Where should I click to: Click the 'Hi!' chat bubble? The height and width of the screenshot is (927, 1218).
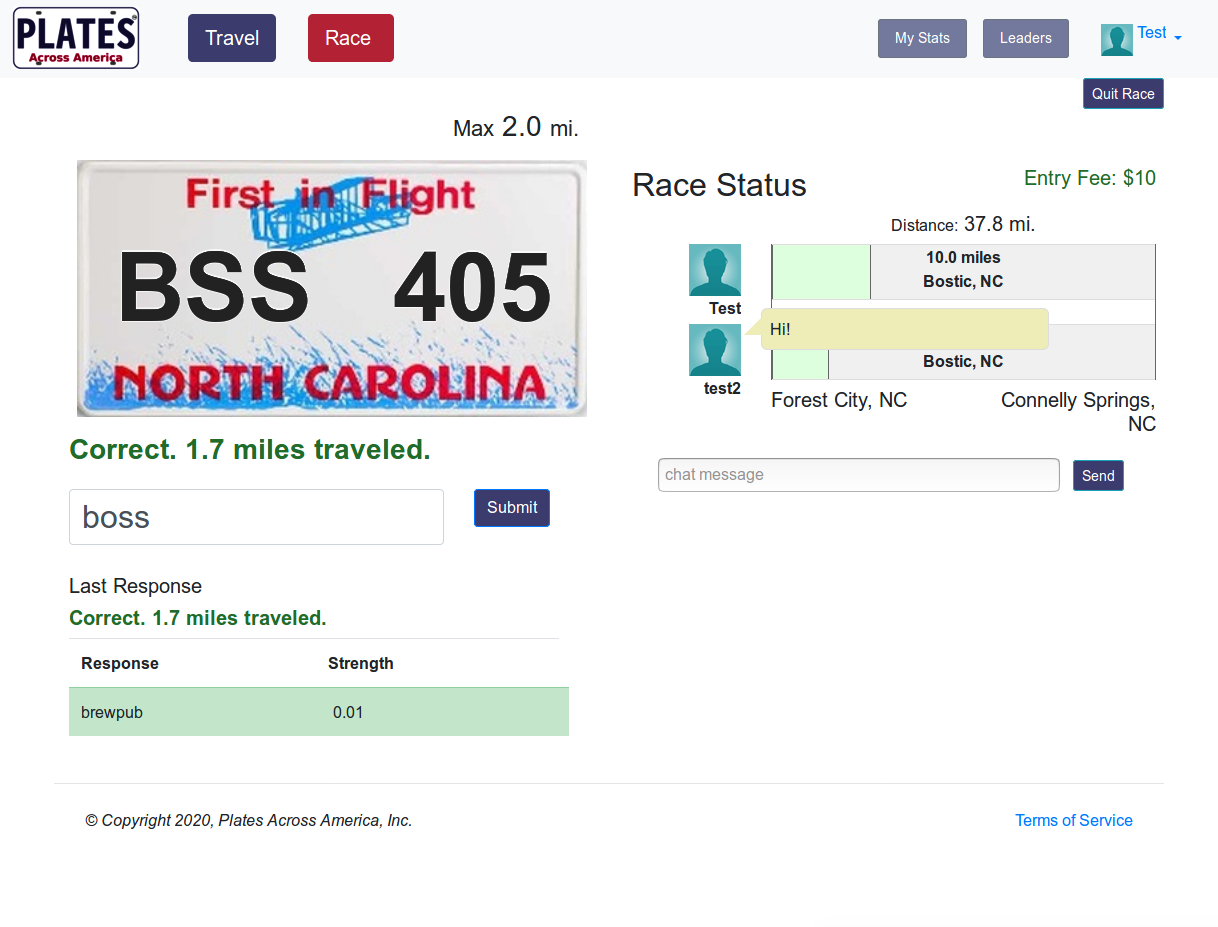point(904,329)
